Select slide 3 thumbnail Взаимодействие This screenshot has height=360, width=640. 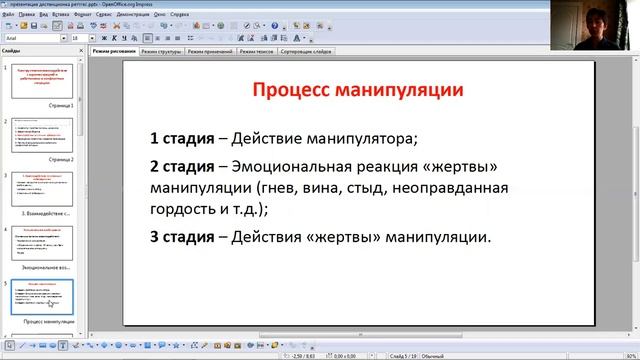pos(42,189)
